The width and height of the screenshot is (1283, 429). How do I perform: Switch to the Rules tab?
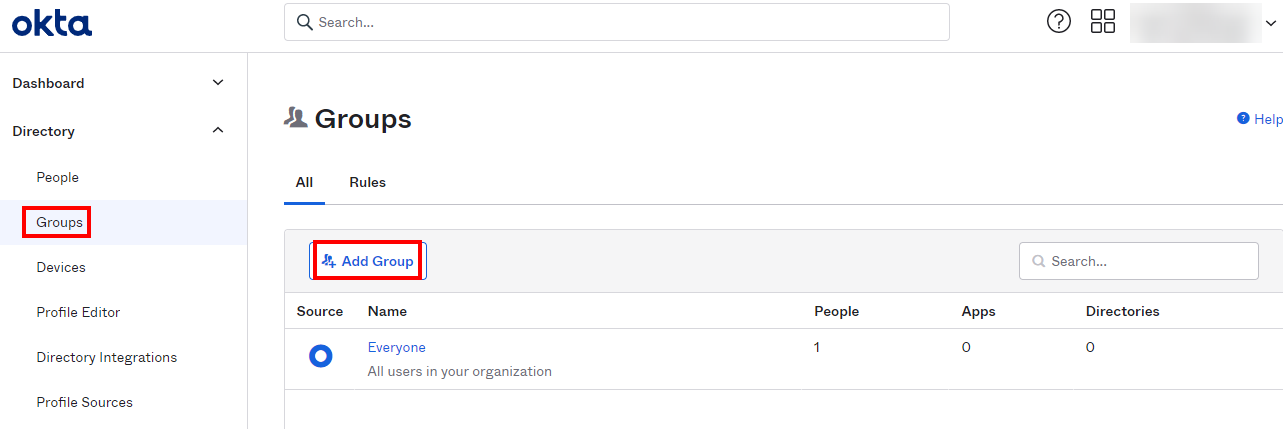(x=367, y=182)
